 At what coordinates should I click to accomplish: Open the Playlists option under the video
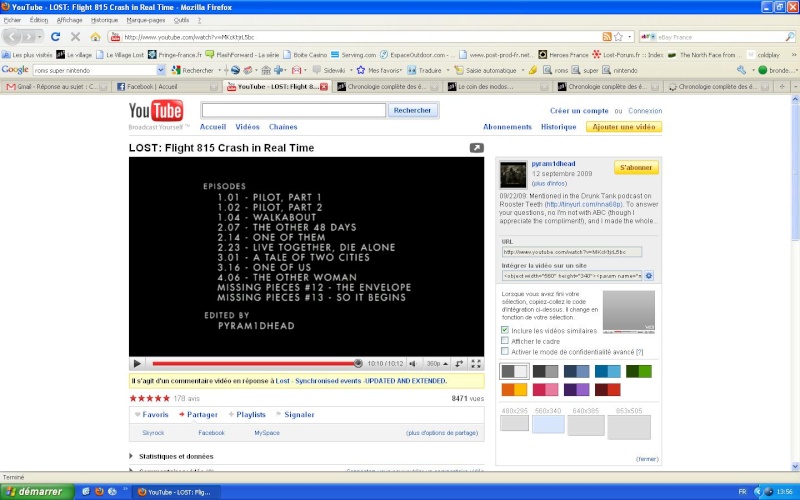coord(247,414)
